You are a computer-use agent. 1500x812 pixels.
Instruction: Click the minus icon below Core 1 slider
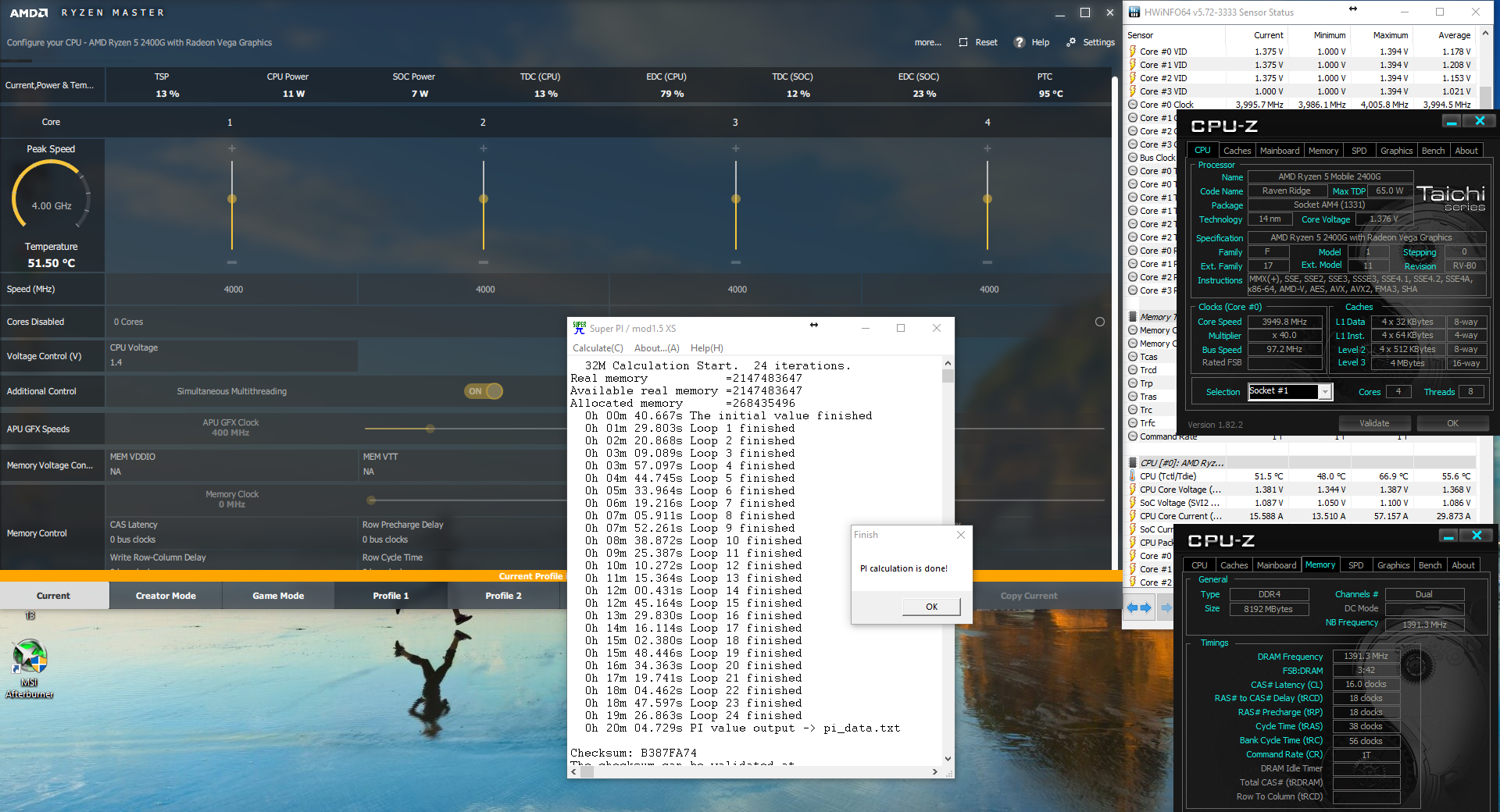(x=232, y=262)
